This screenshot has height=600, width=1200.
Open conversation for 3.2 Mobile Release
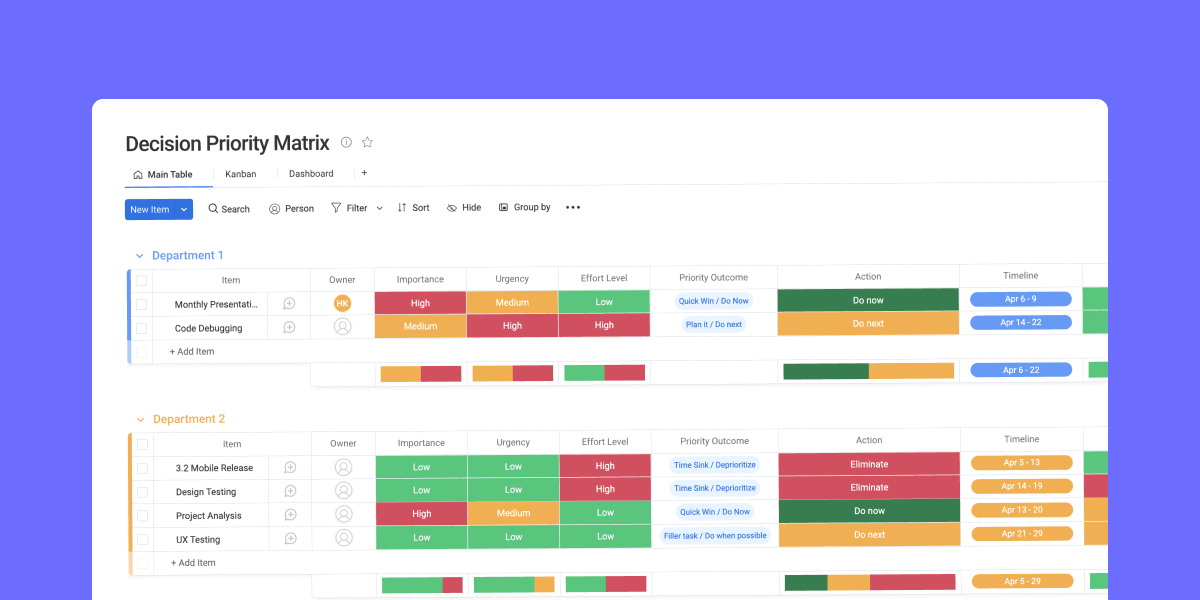click(290, 467)
